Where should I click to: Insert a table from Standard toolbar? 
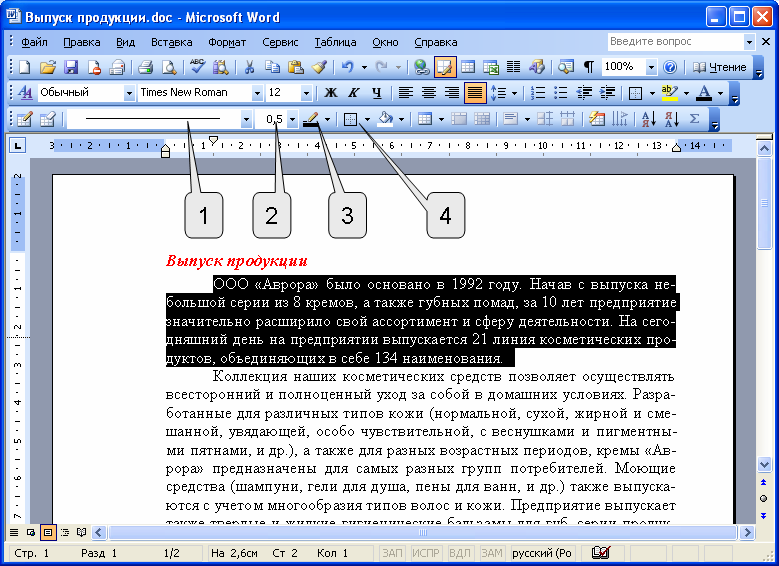[468, 67]
